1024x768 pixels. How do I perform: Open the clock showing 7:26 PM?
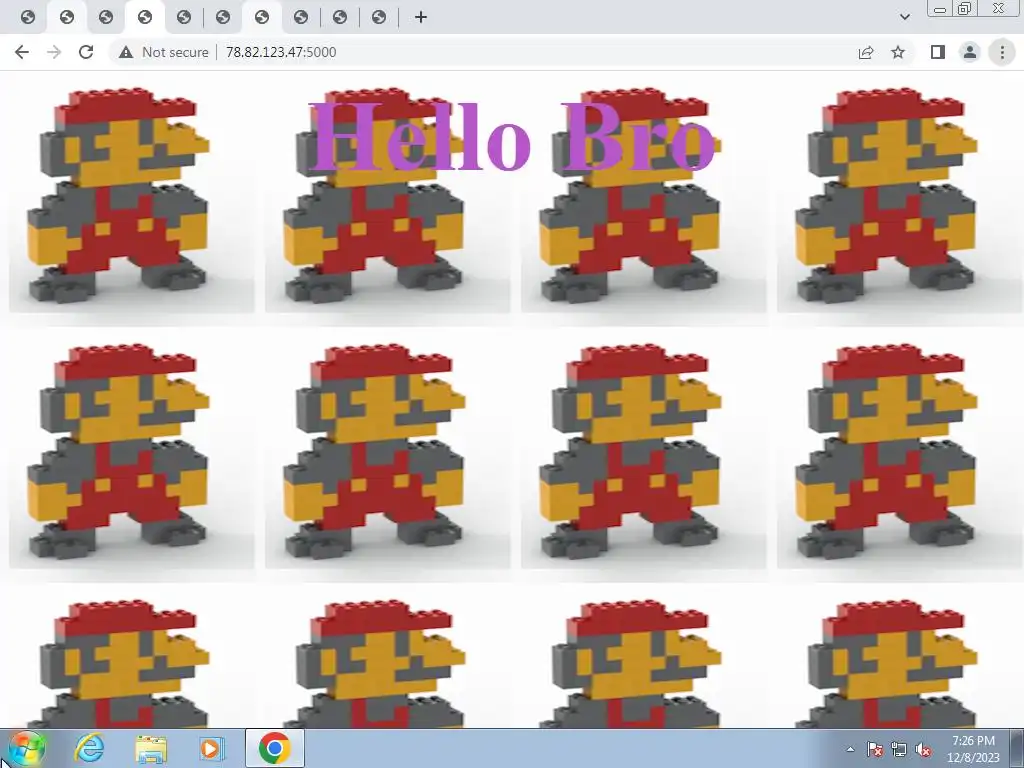coord(973,749)
